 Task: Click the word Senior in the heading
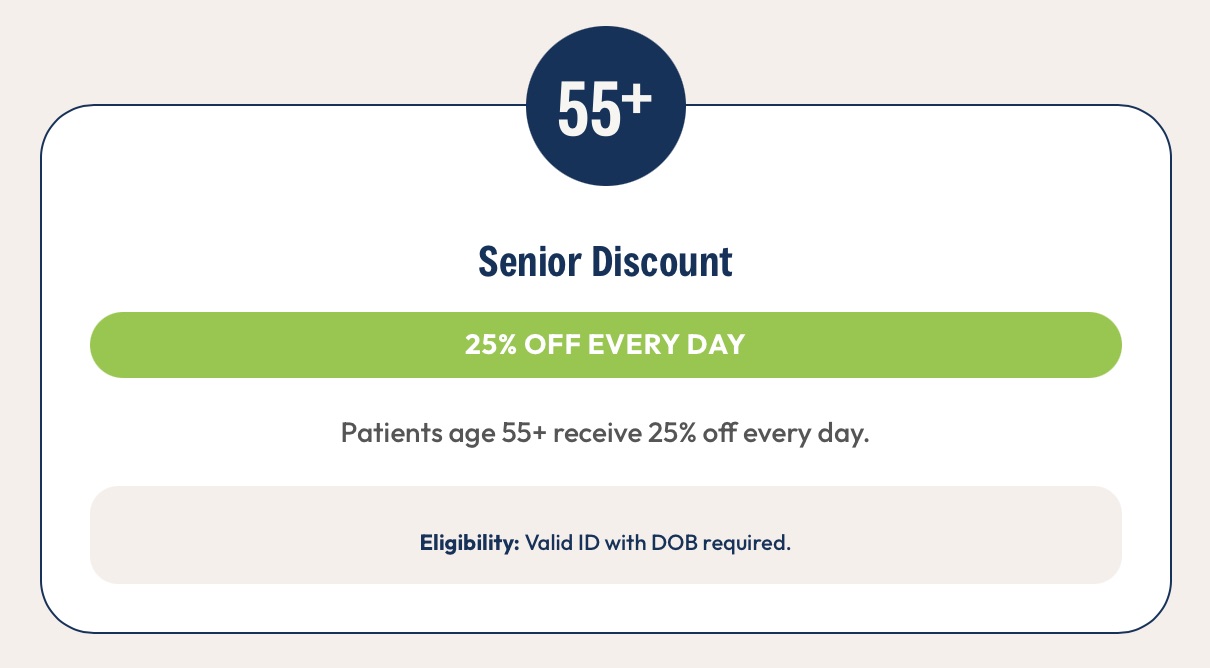[x=530, y=262]
